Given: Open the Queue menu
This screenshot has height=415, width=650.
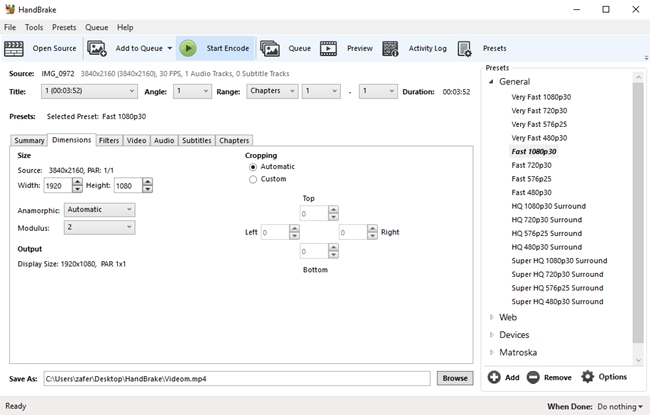Looking at the screenshot, I should [97, 27].
